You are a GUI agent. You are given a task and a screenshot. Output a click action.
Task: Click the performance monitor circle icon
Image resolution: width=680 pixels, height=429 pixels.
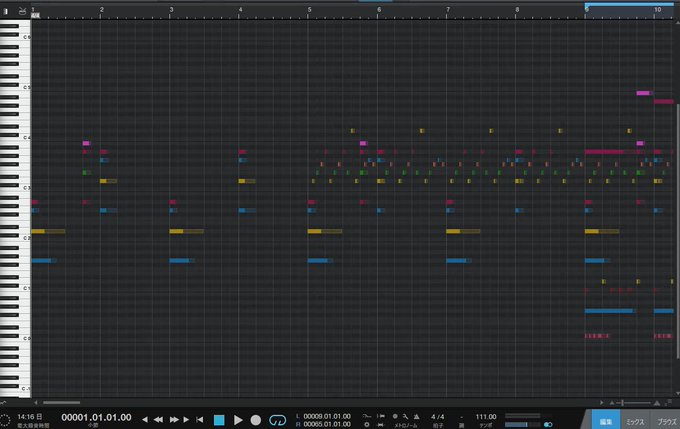click(x=5, y=420)
